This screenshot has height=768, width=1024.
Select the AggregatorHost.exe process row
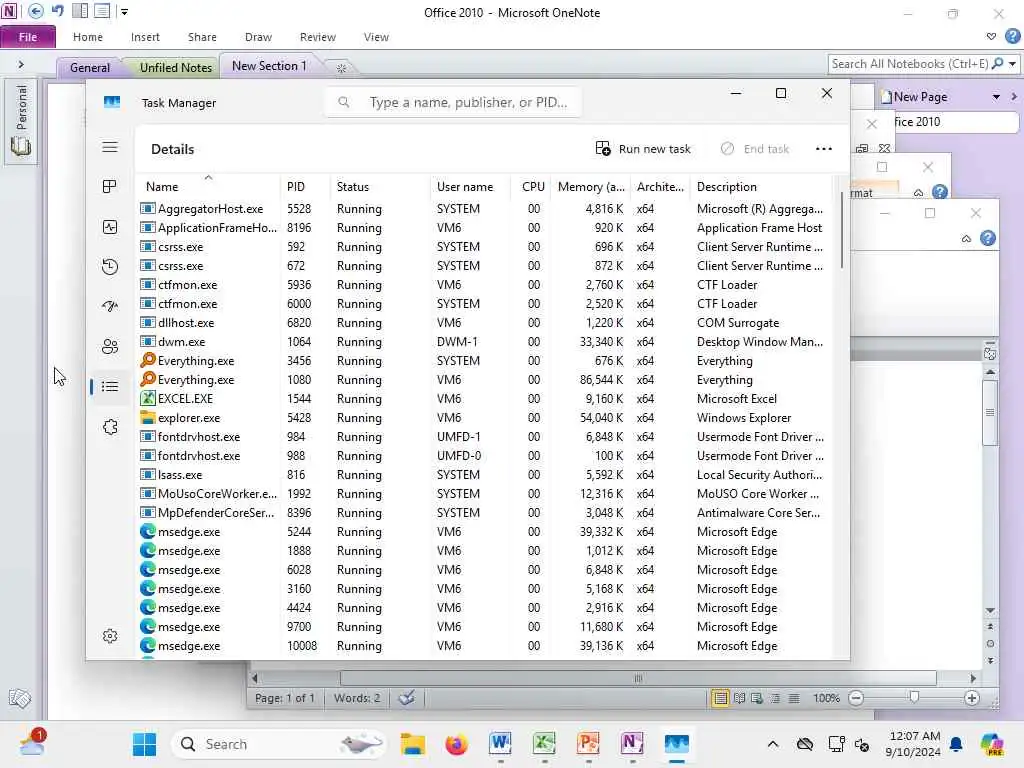(485, 209)
